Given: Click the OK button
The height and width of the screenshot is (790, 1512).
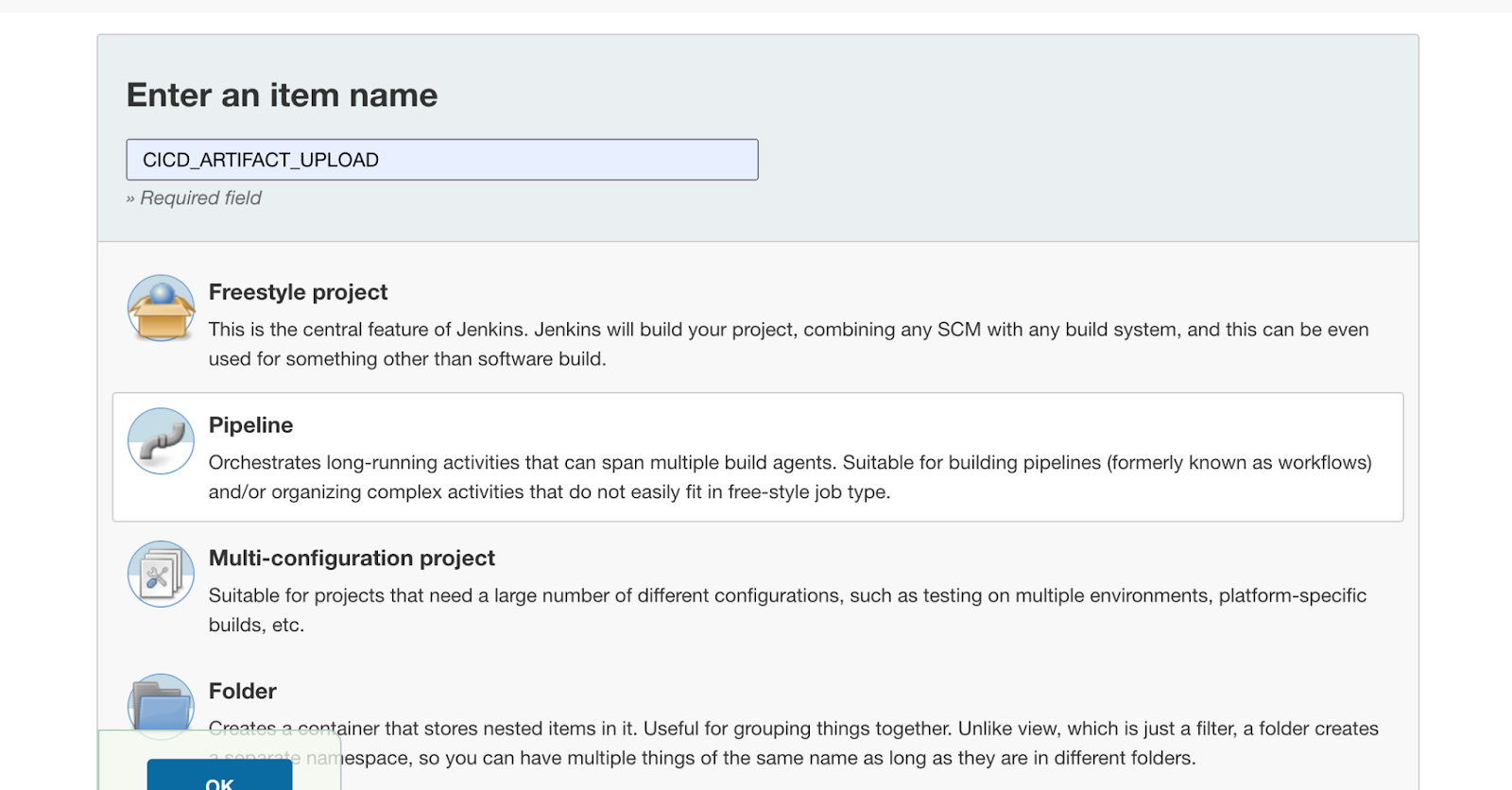Looking at the screenshot, I should pos(217,781).
